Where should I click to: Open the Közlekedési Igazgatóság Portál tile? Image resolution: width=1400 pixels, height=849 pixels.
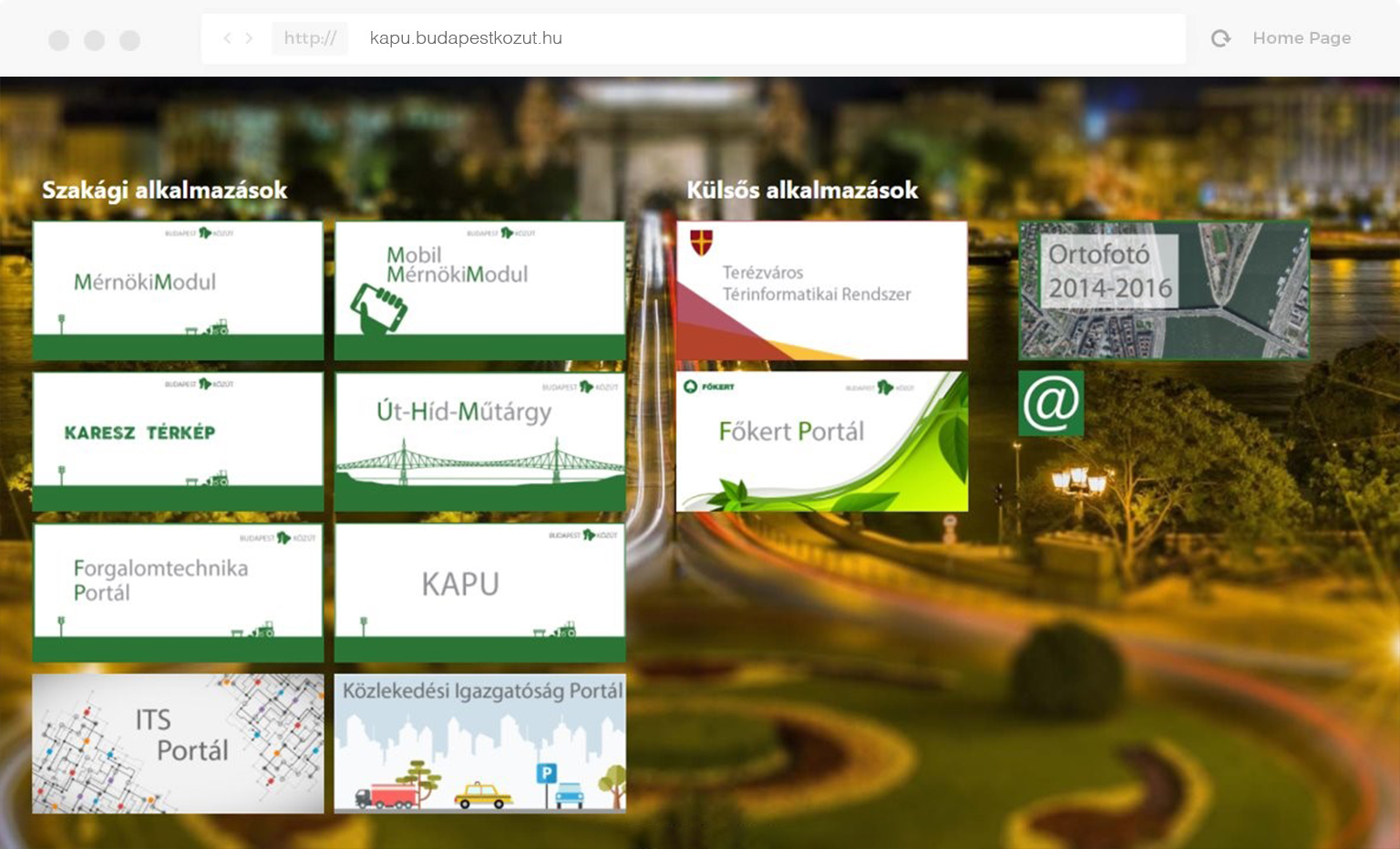click(x=479, y=743)
